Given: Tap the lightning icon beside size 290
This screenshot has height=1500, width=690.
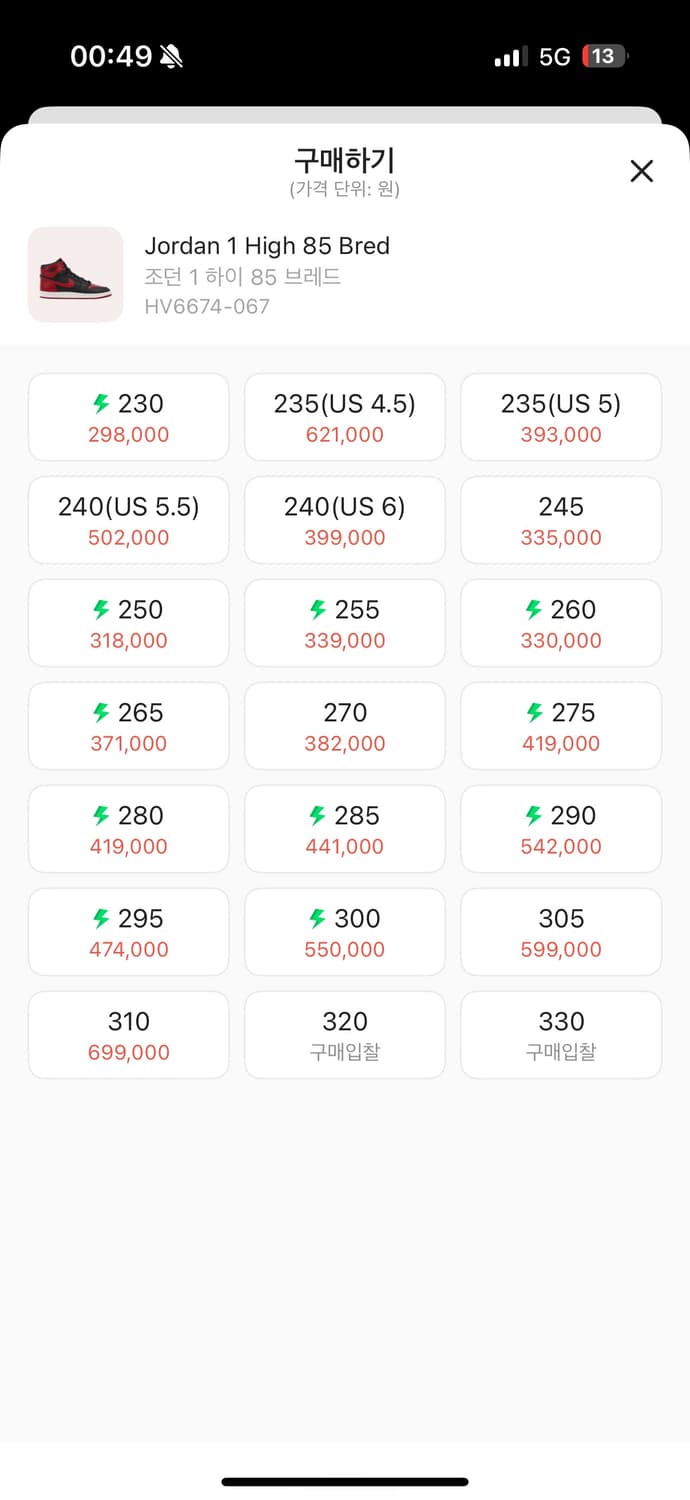Looking at the screenshot, I should [x=534, y=815].
